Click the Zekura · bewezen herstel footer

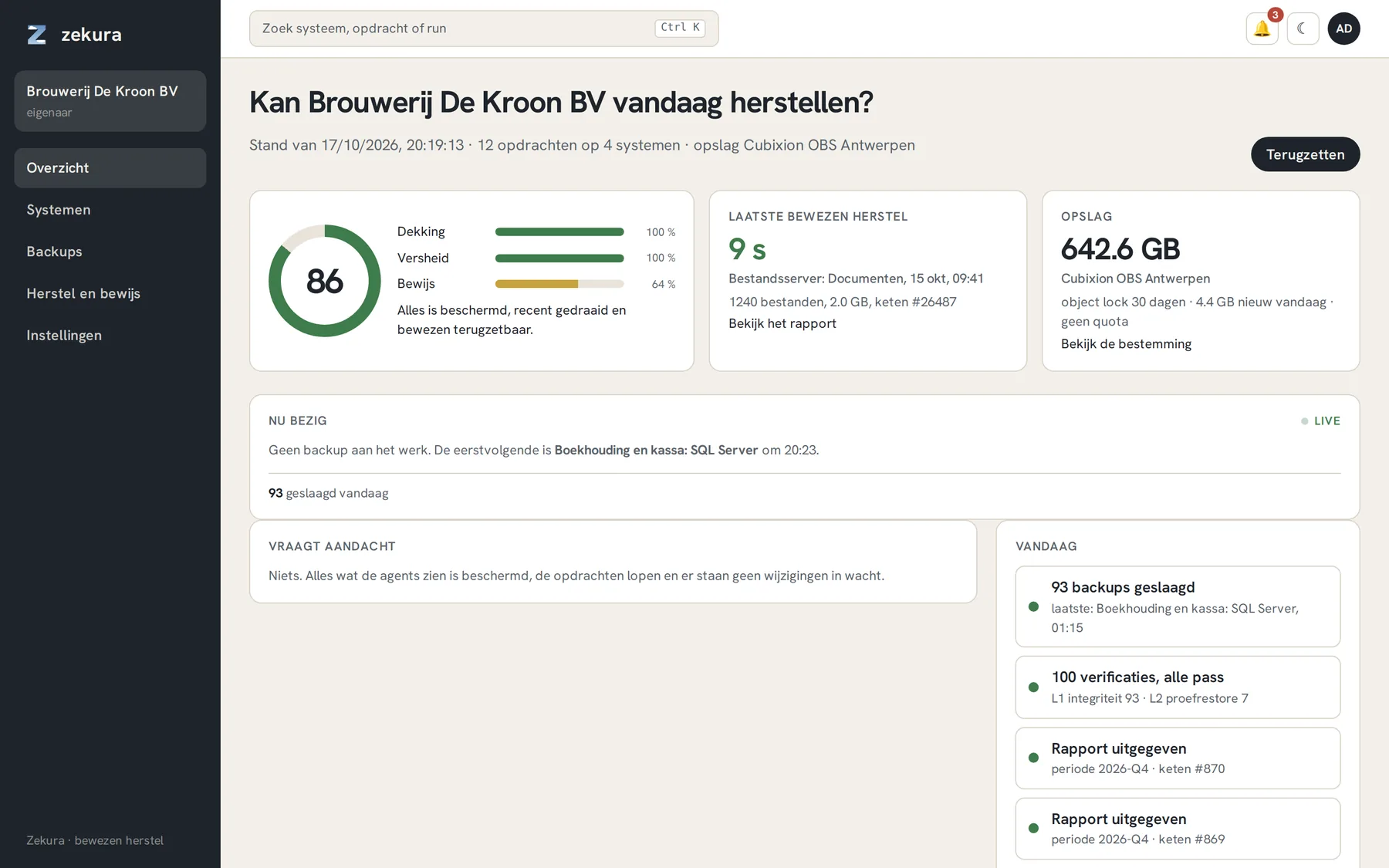pos(95,840)
